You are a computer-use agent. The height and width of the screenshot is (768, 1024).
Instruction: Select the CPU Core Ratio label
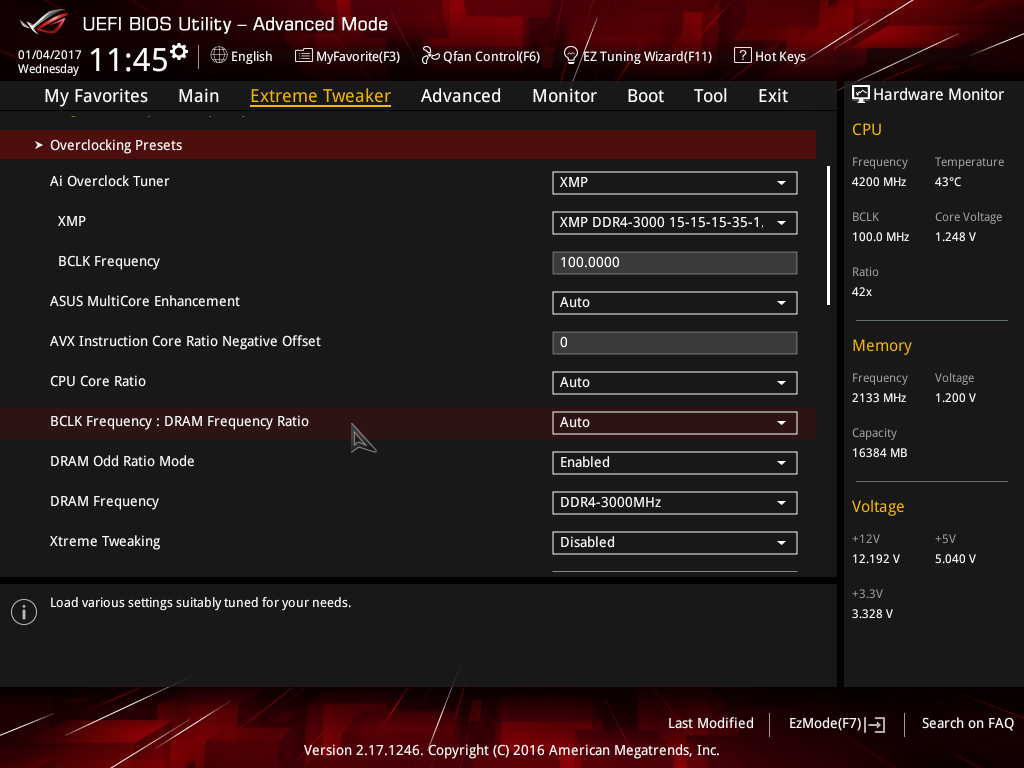(98, 381)
